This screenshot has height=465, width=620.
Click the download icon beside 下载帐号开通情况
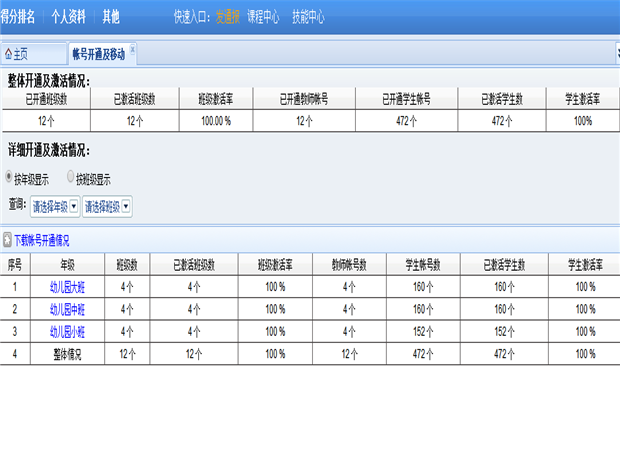[6, 241]
